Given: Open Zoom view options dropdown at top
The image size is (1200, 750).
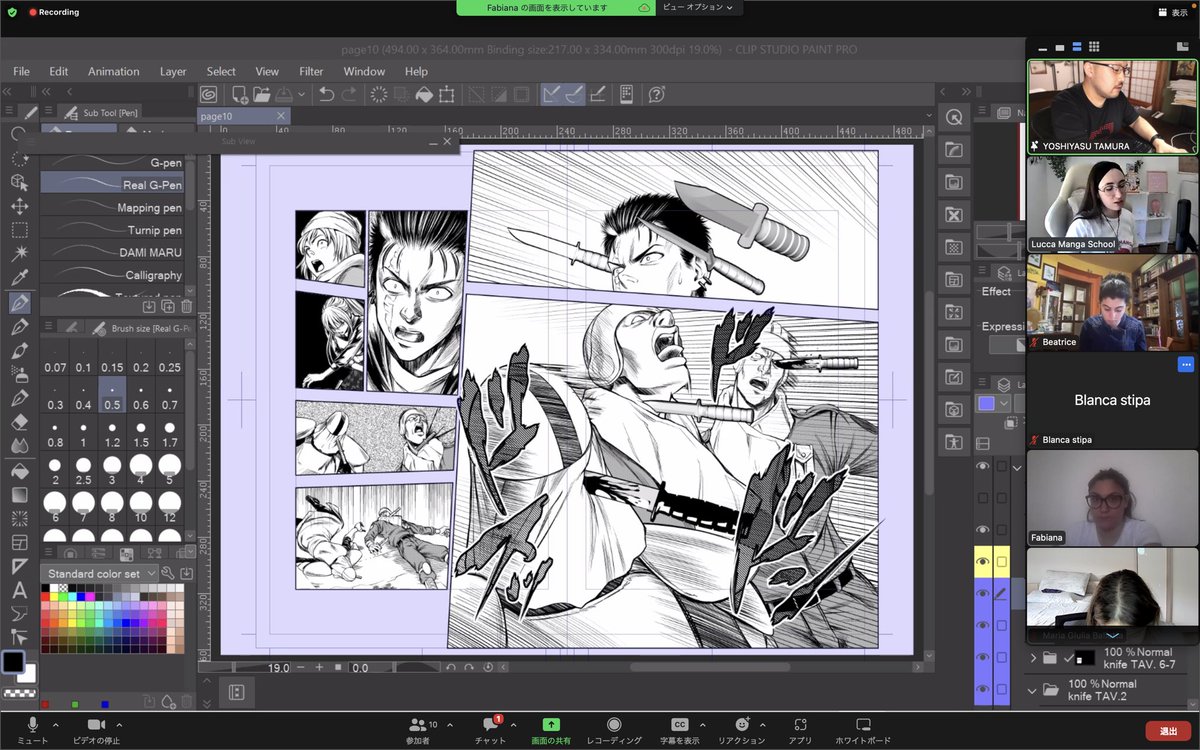Looking at the screenshot, I should point(699,7).
